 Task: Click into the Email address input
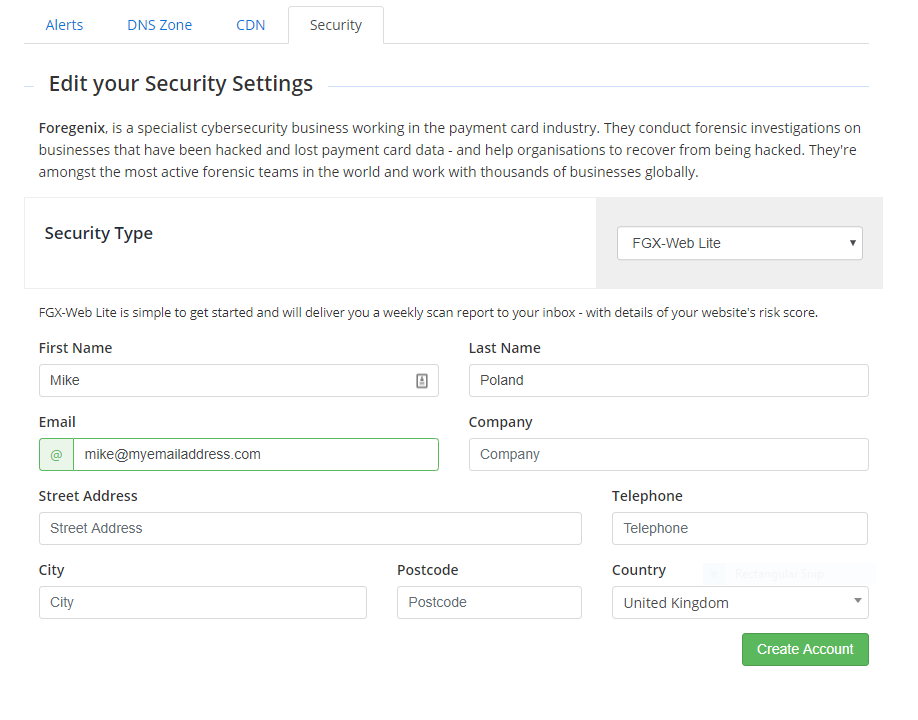[x=255, y=454]
